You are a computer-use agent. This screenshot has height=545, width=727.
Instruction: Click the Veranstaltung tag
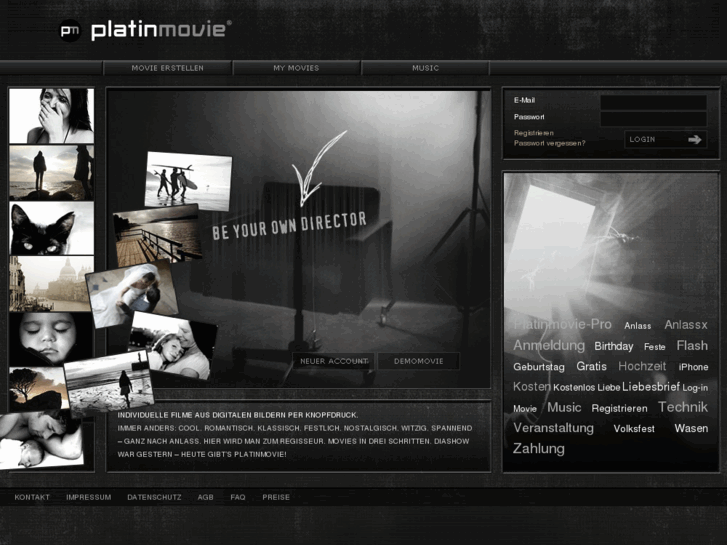coord(553,428)
